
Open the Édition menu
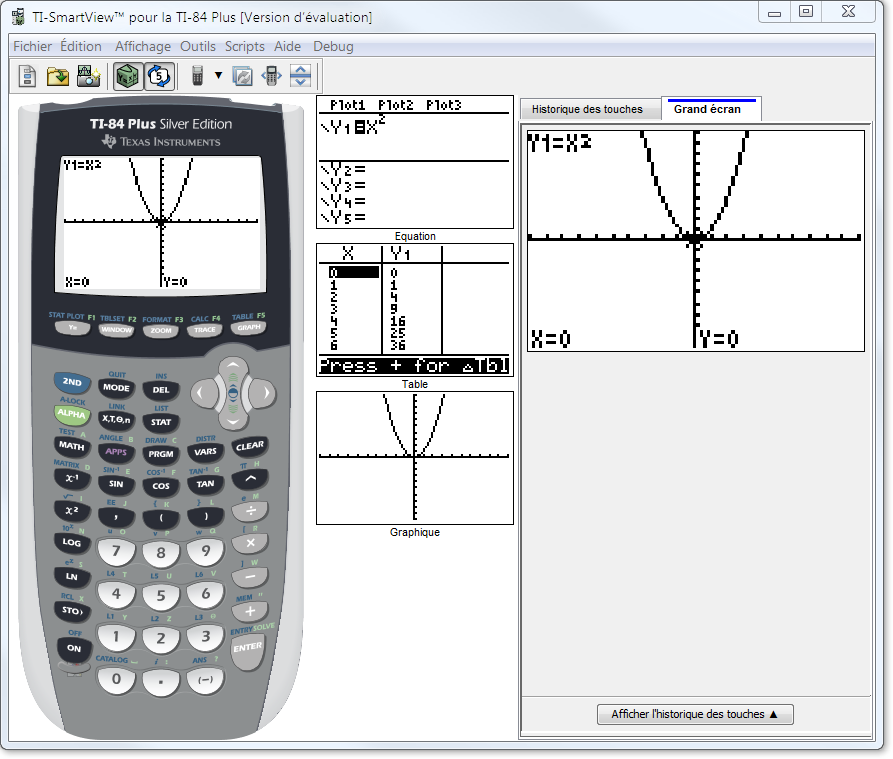coord(81,46)
